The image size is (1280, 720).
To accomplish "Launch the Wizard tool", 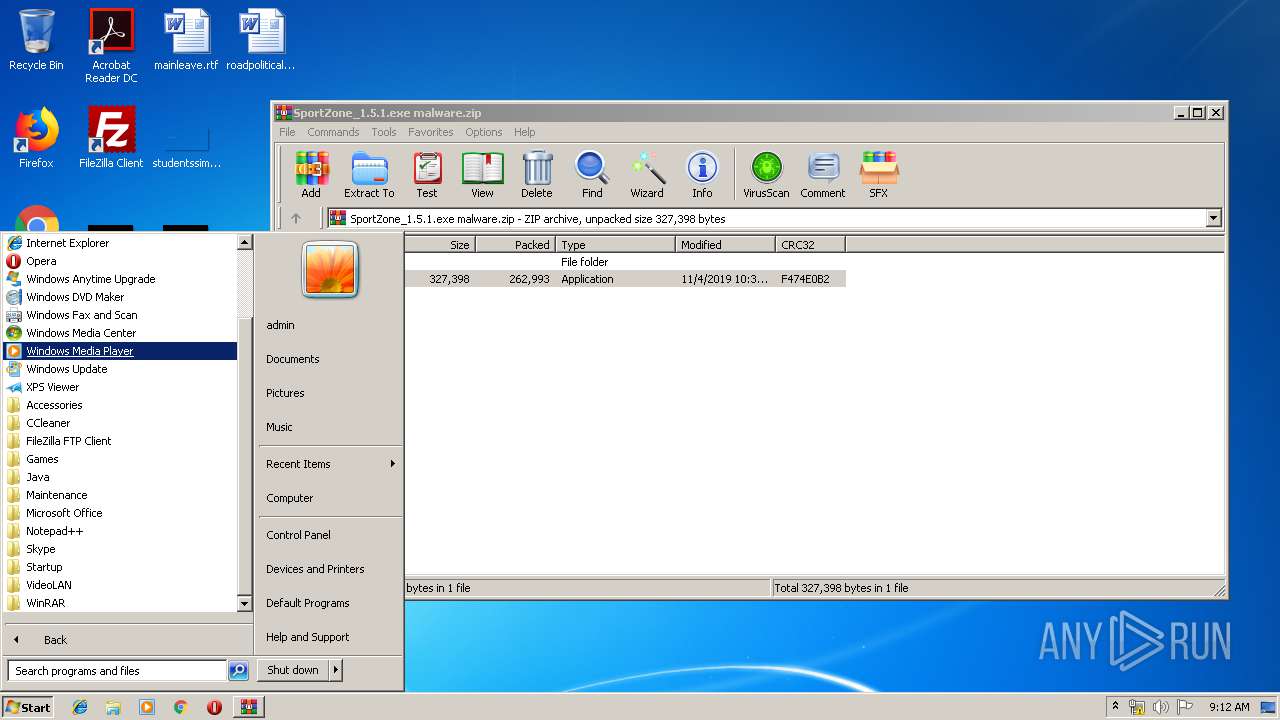I will [647, 175].
